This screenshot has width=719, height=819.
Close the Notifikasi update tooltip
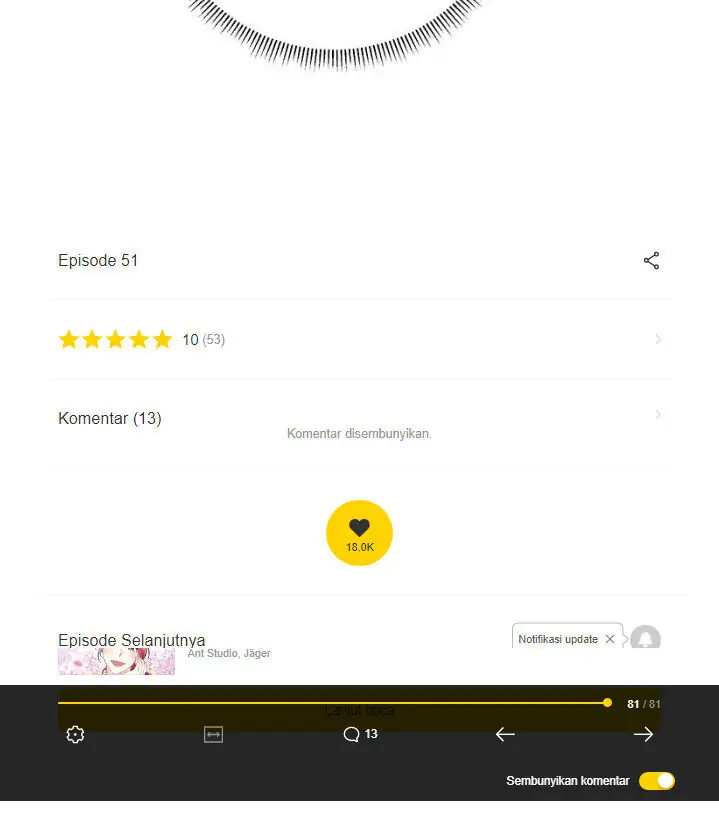coord(609,639)
